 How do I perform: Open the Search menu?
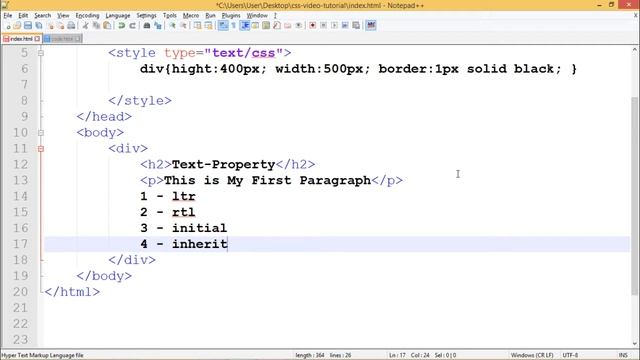(42, 16)
